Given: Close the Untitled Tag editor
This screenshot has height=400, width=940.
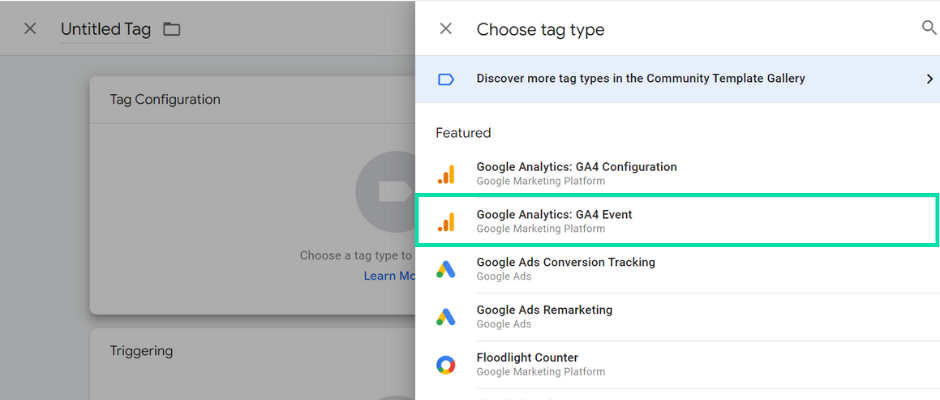Looking at the screenshot, I should point(30,29).
